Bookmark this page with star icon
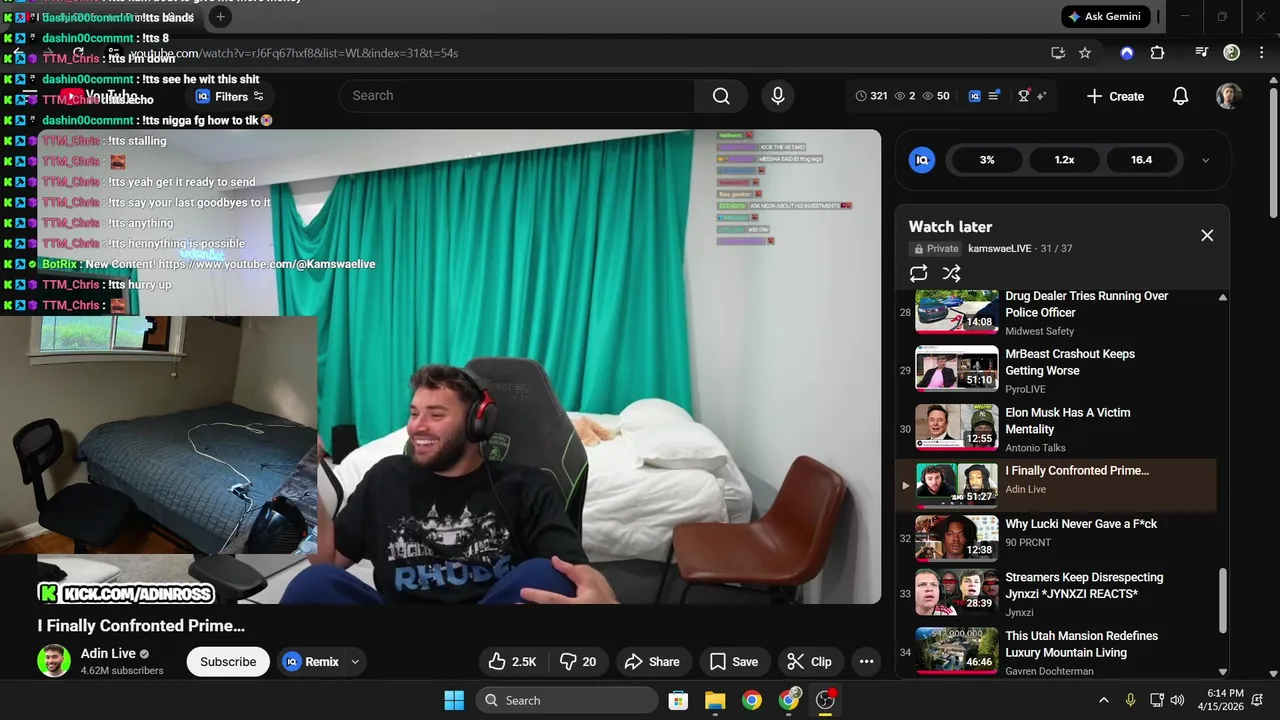This screenshot has width=1280, height=720. point(1085,53)
